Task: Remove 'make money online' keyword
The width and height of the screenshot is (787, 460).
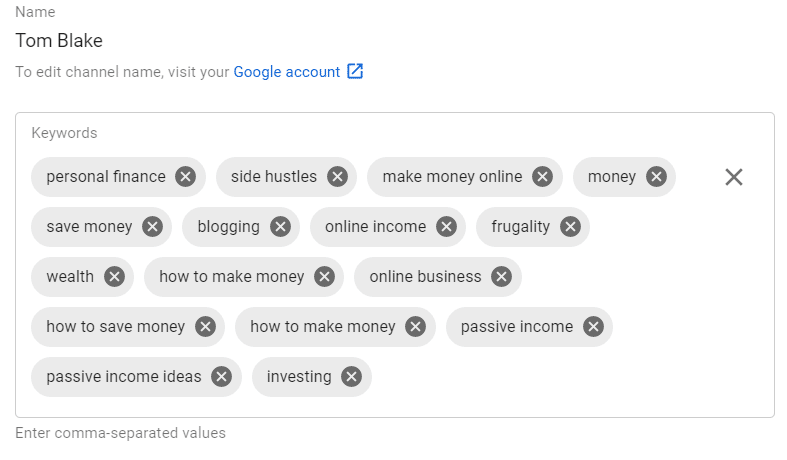Action: (543, 177)
